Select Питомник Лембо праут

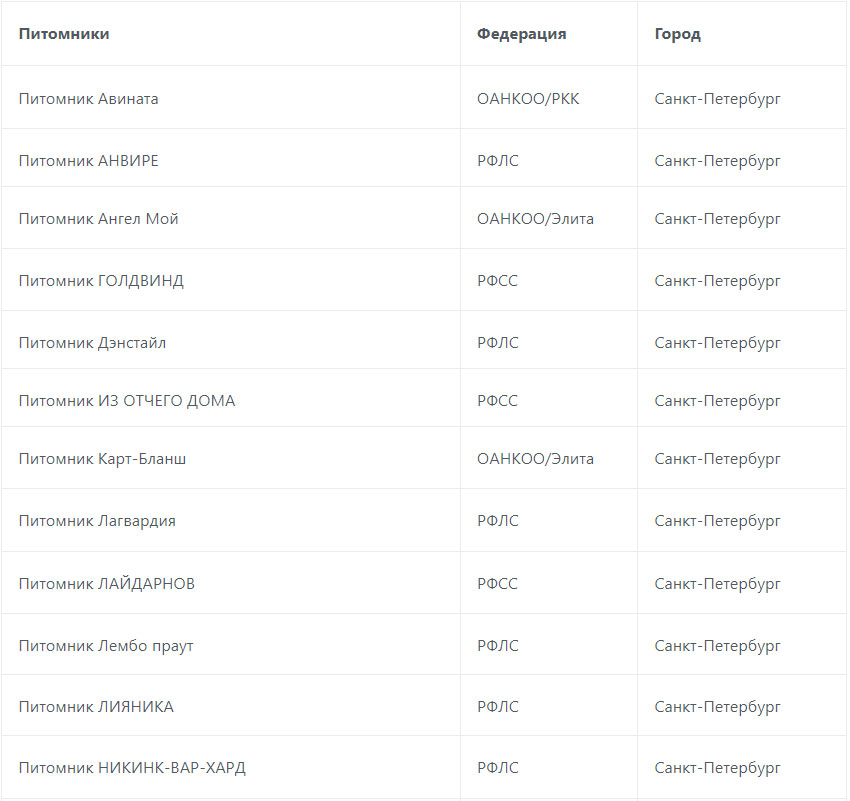click(x=106, y=645)
